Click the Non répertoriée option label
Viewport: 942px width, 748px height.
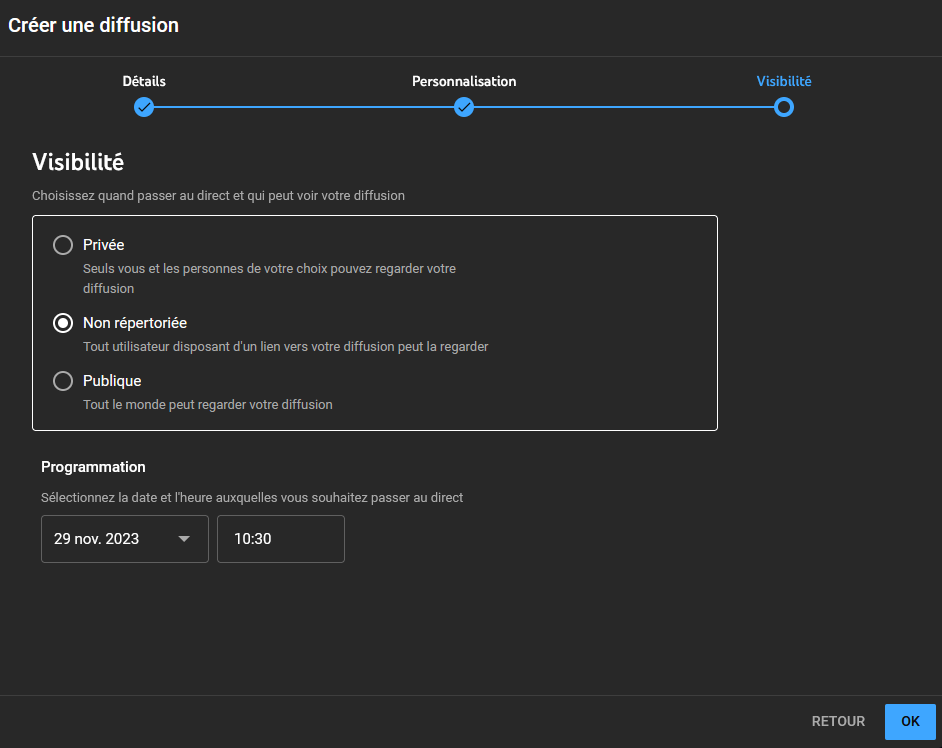point(135,323)
